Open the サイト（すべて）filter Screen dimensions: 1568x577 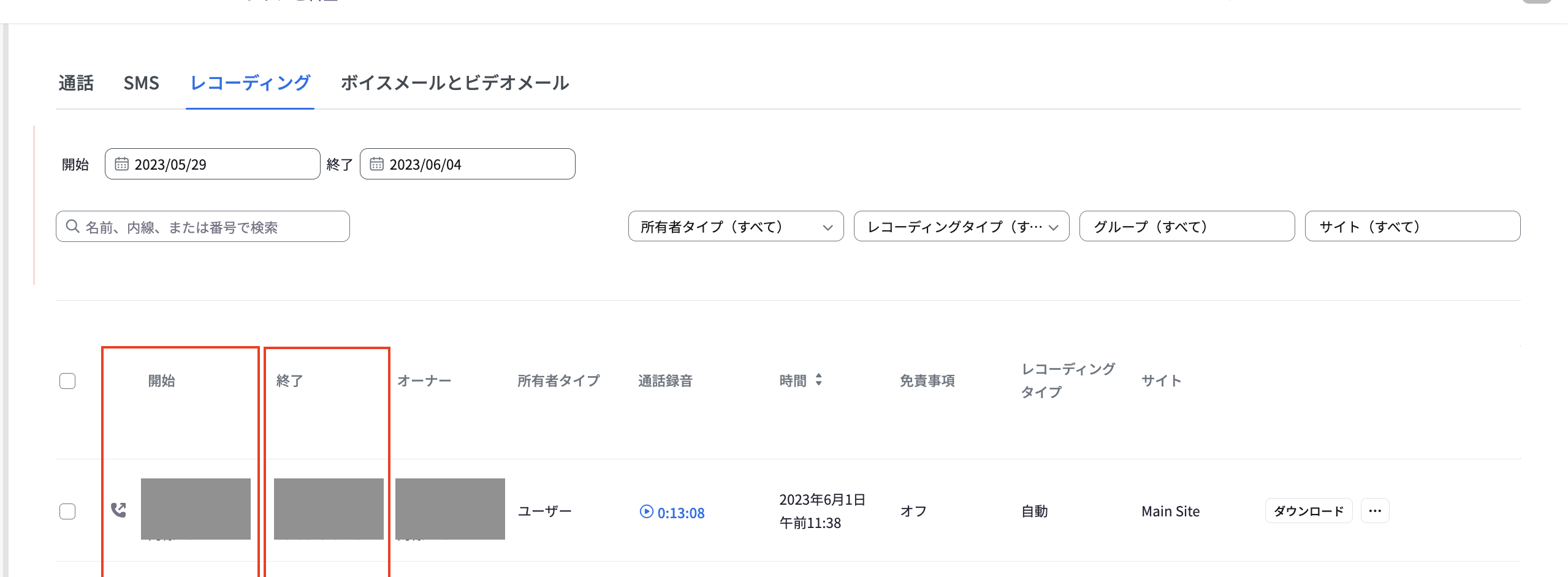1412,227
